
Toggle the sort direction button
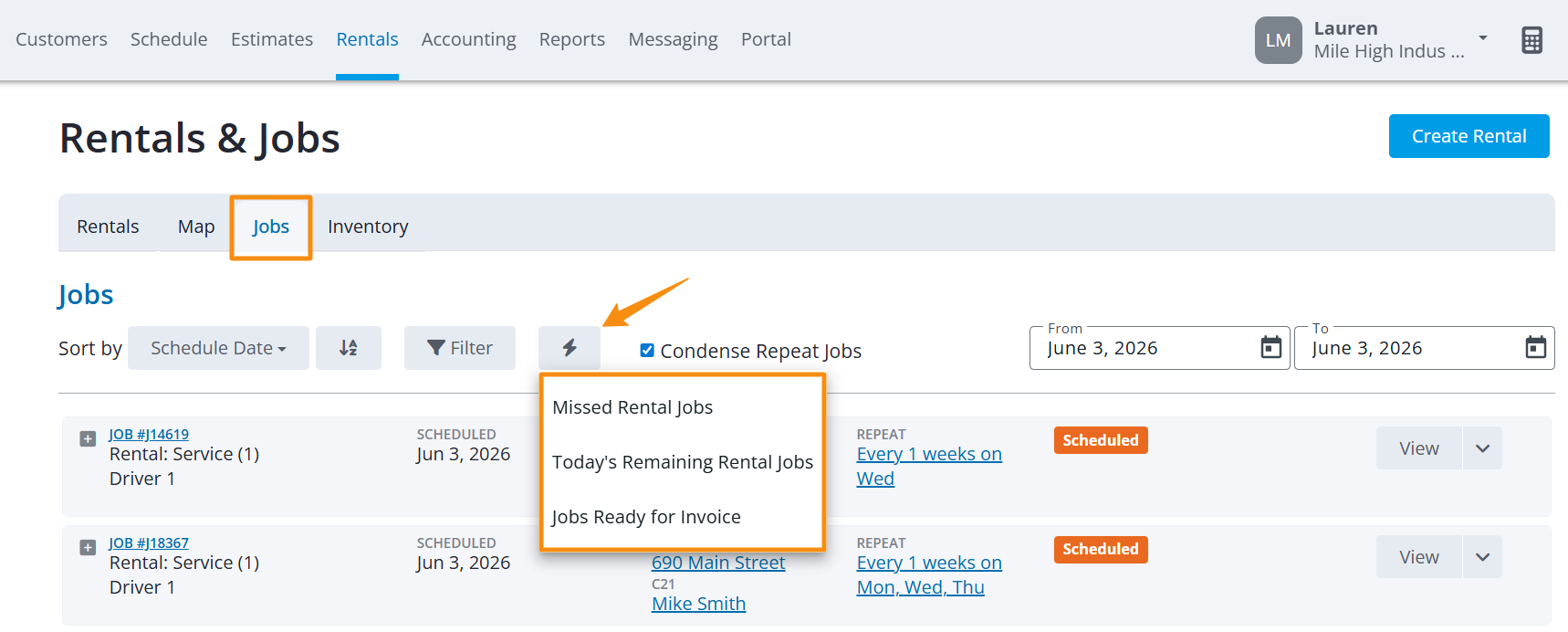349,348
